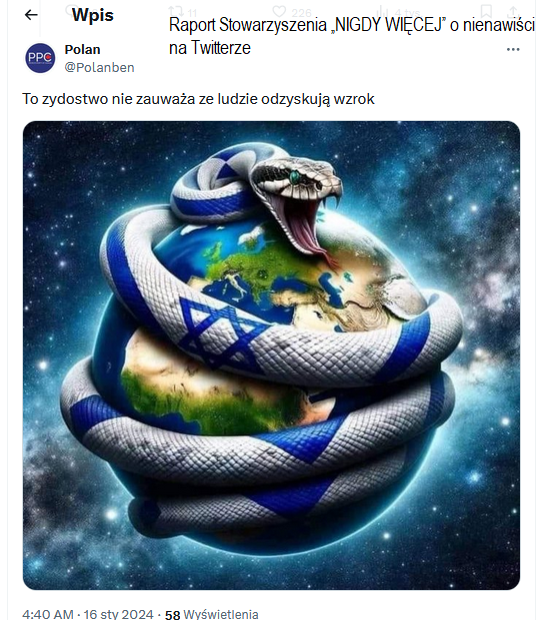
Task: Click the faded reply bubble icon
Action: pyautogui.click(x=72, y=10)
